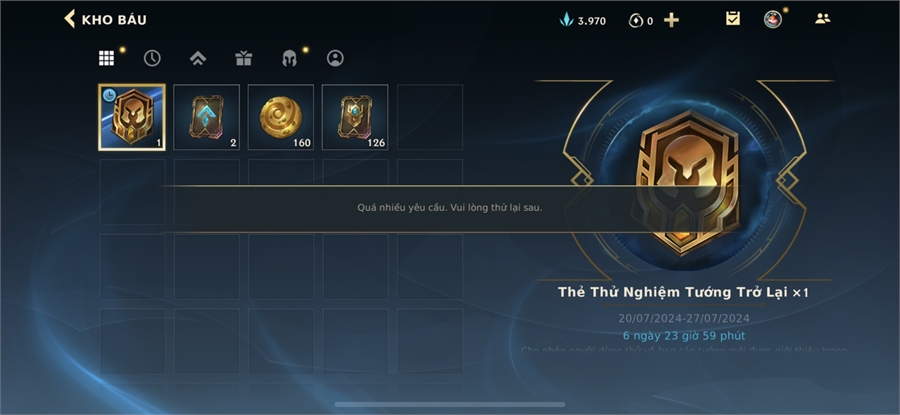The width and height of the screenshot is (900, 415).
Task: Open the player avatar profile icon
Action: 773,19
